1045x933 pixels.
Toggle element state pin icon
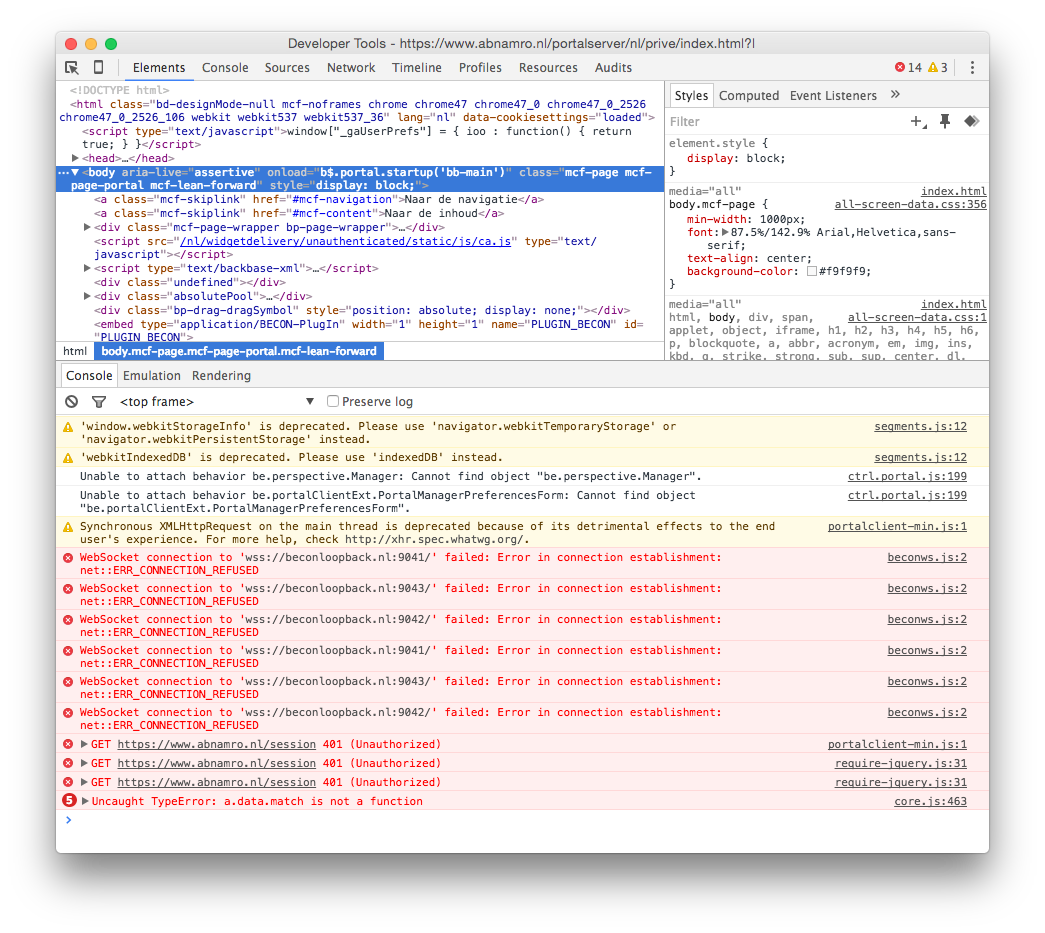tap(944, 121)
